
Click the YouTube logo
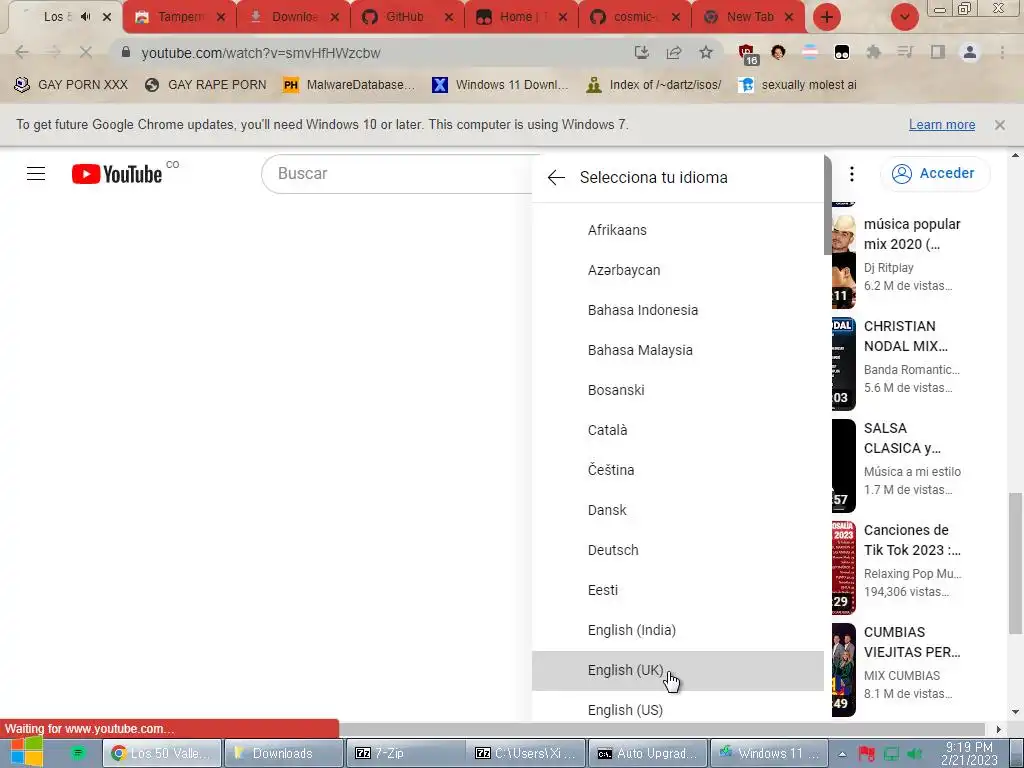(x=117, y=174)
